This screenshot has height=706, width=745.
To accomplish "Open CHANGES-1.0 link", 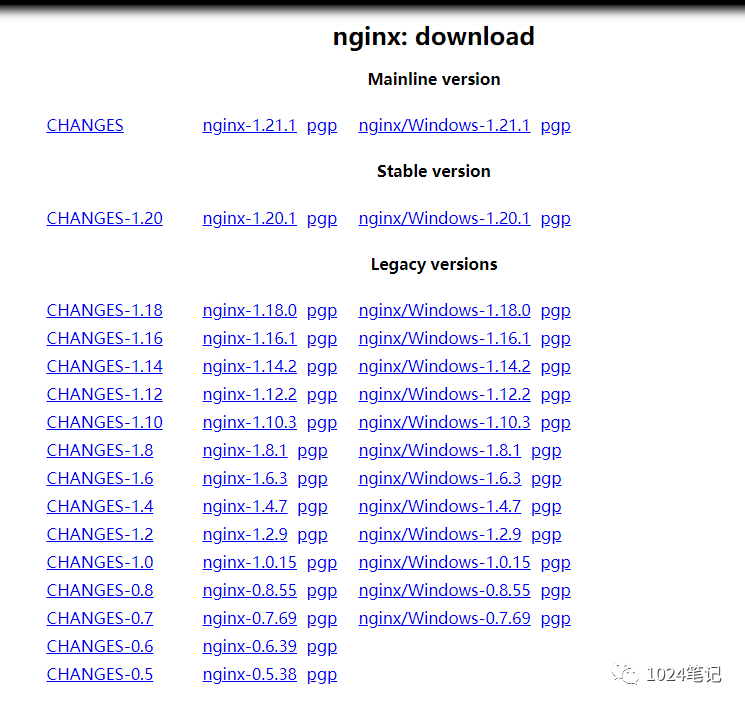I will pos(100,563).
